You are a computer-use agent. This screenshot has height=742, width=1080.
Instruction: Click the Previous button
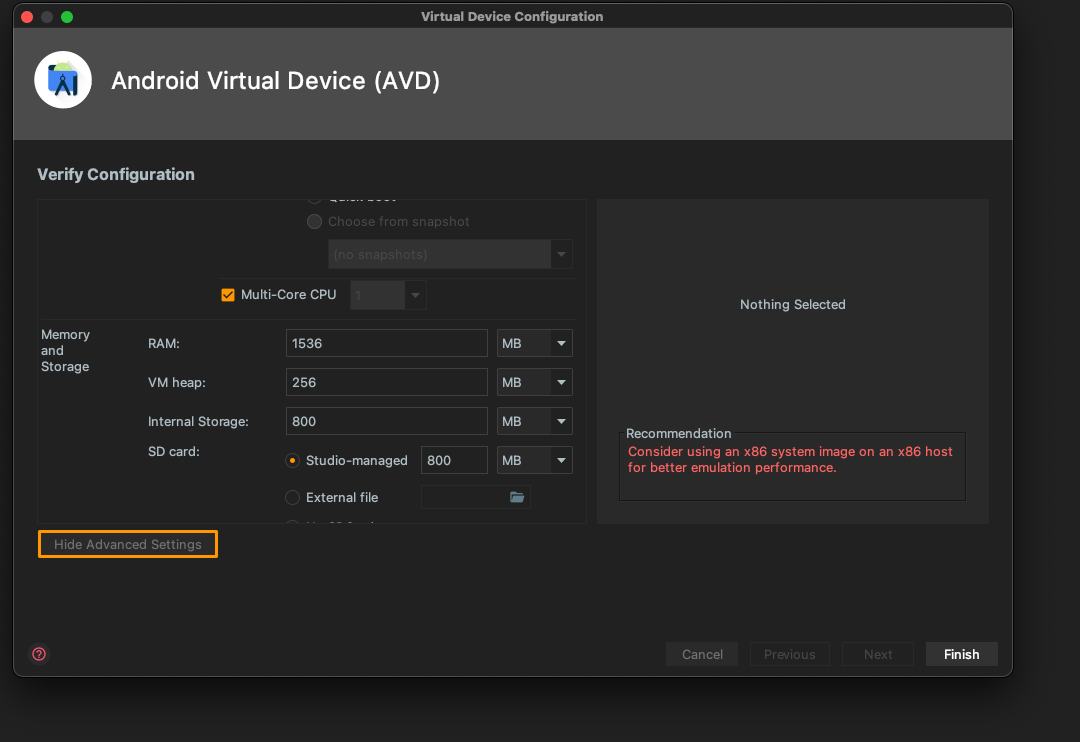coord(789,655)
